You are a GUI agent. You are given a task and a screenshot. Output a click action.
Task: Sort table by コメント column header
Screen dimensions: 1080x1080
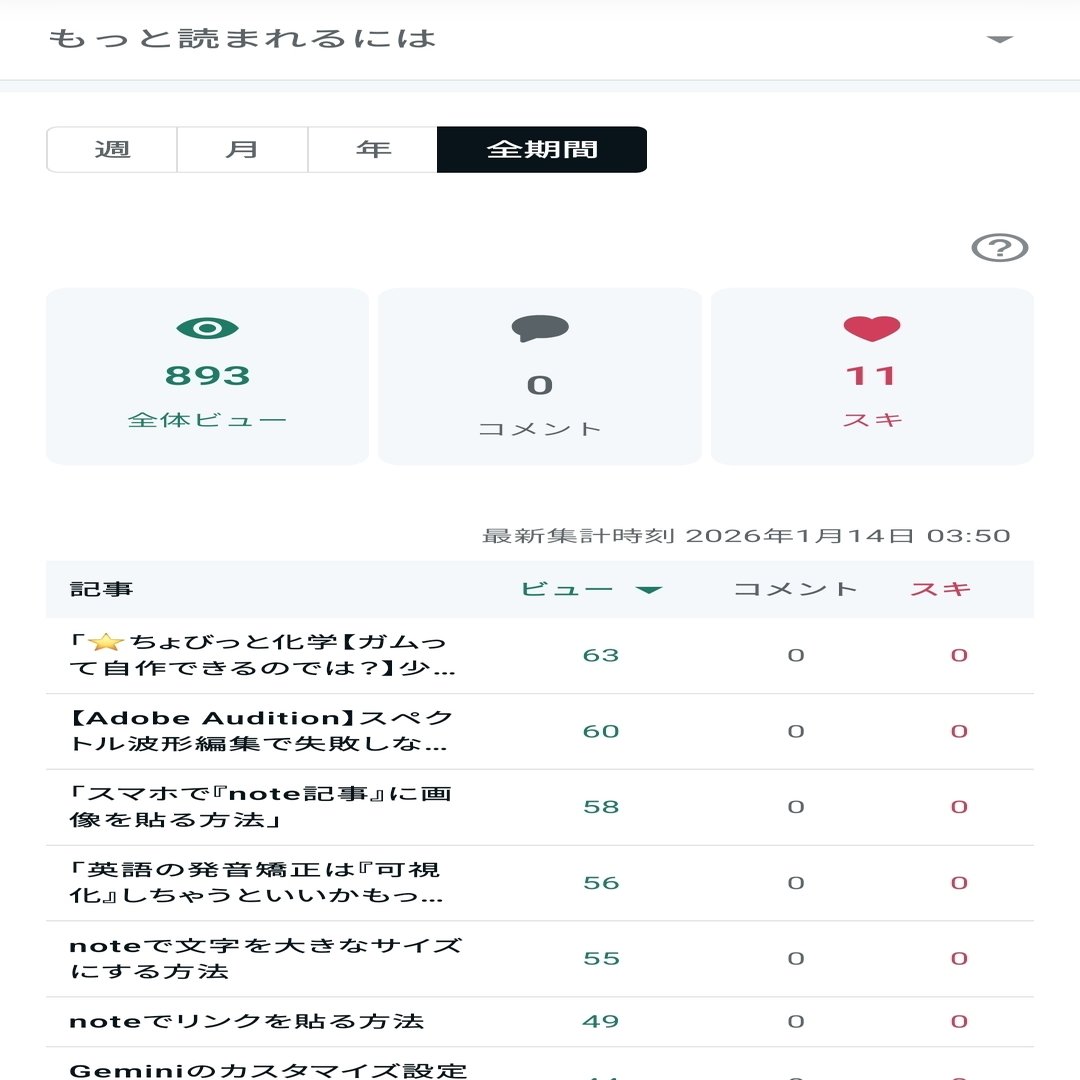coord(796,589)
